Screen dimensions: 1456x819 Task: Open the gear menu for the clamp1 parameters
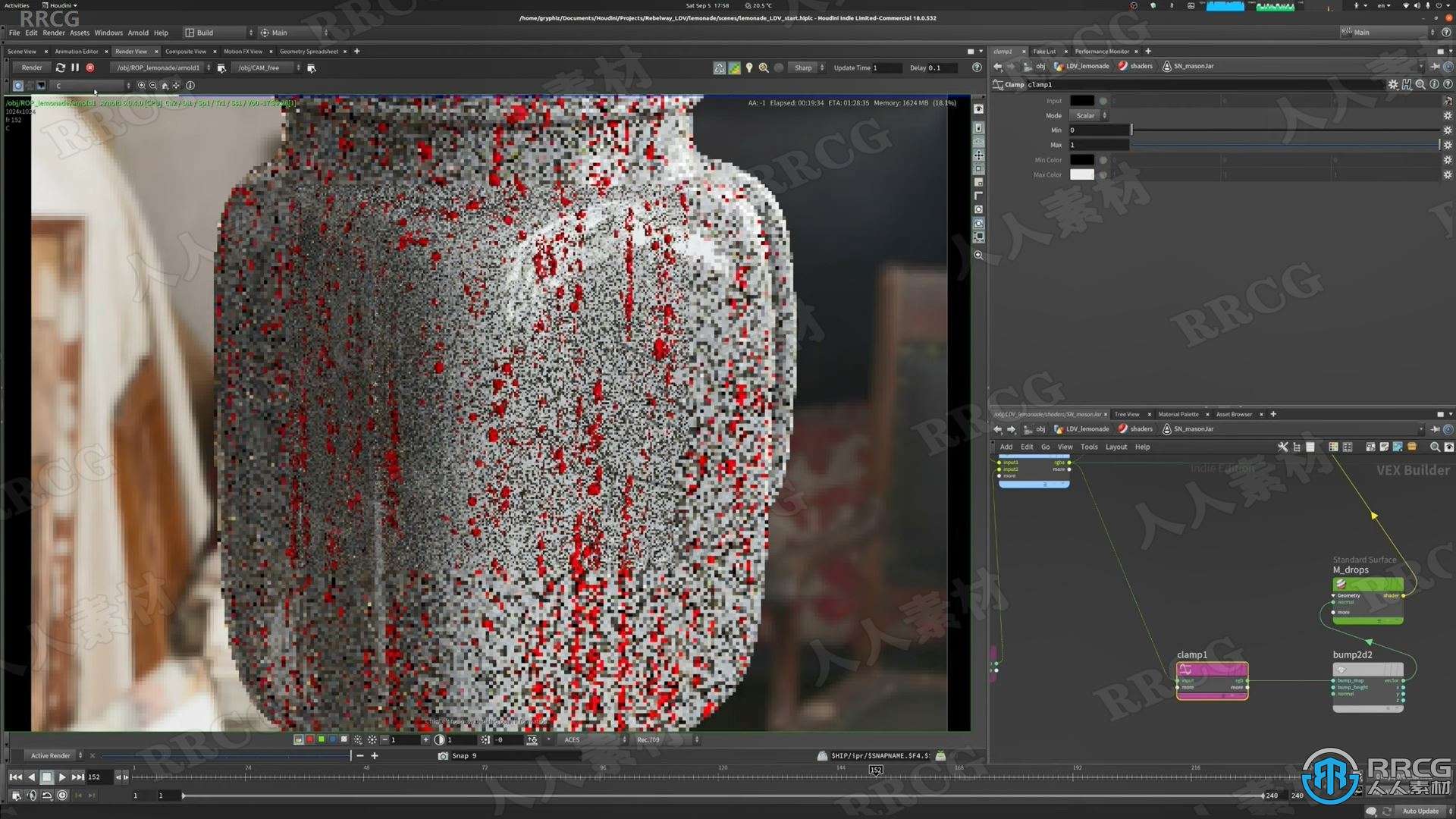pyautogui.click(x=1393, y=85)
